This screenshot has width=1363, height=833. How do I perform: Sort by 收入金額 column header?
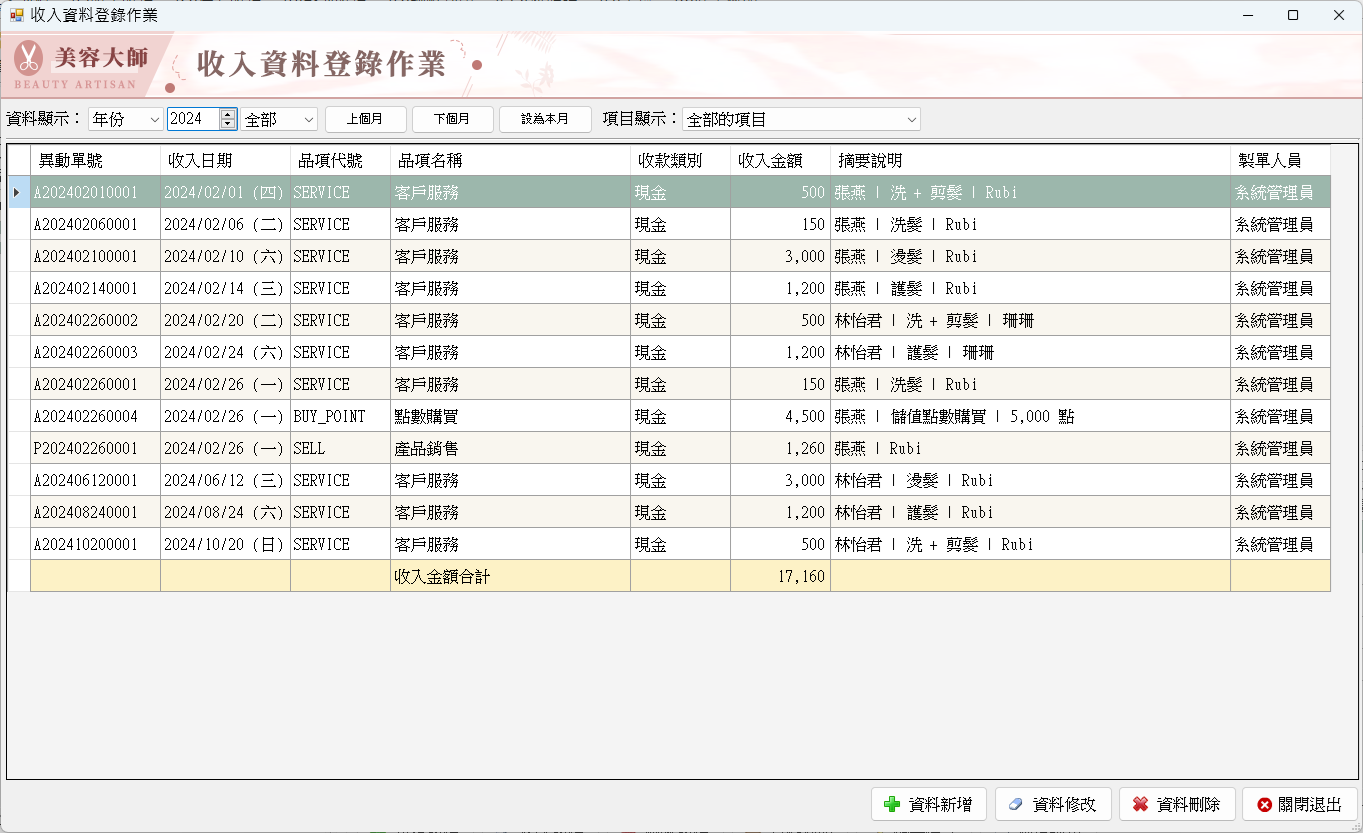coord(780,160)
